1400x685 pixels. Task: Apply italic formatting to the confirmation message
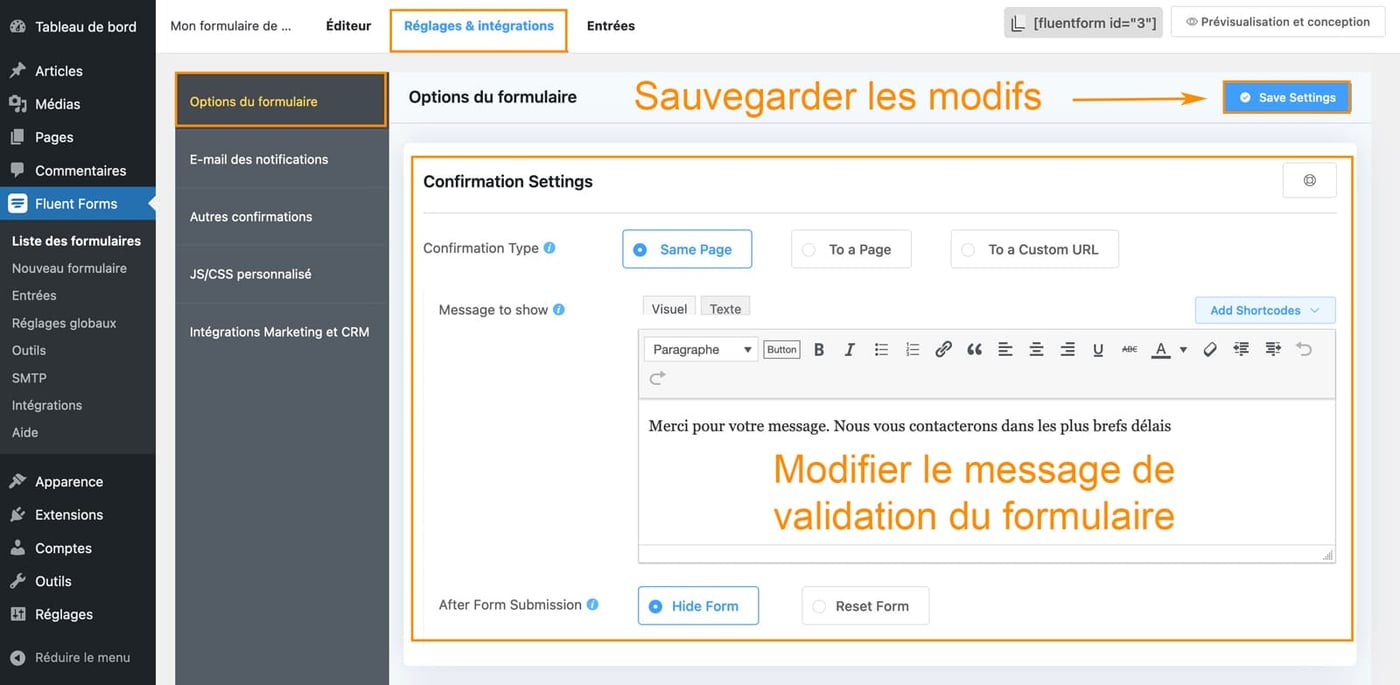[x=849, y=349]
